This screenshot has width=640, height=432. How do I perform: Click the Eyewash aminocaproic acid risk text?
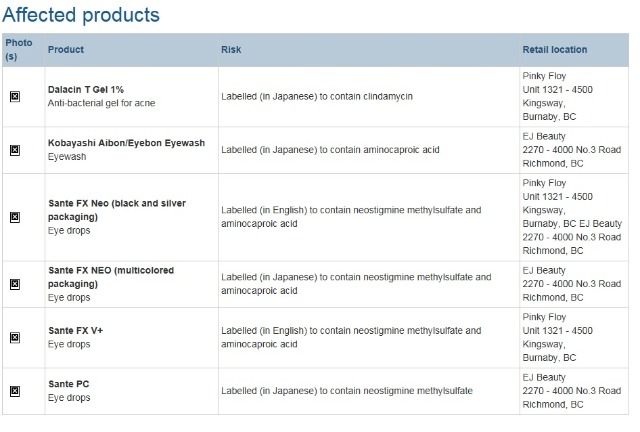[x=330, y=150]
